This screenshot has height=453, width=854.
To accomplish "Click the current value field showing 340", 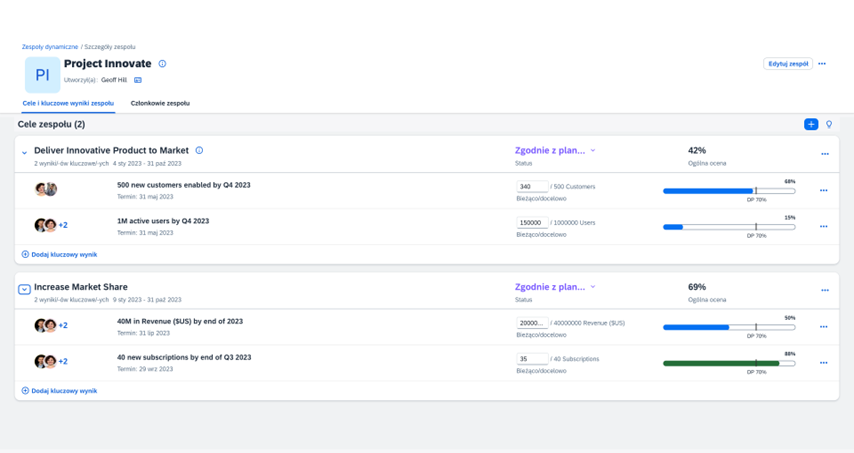I will tap(532, 187).
